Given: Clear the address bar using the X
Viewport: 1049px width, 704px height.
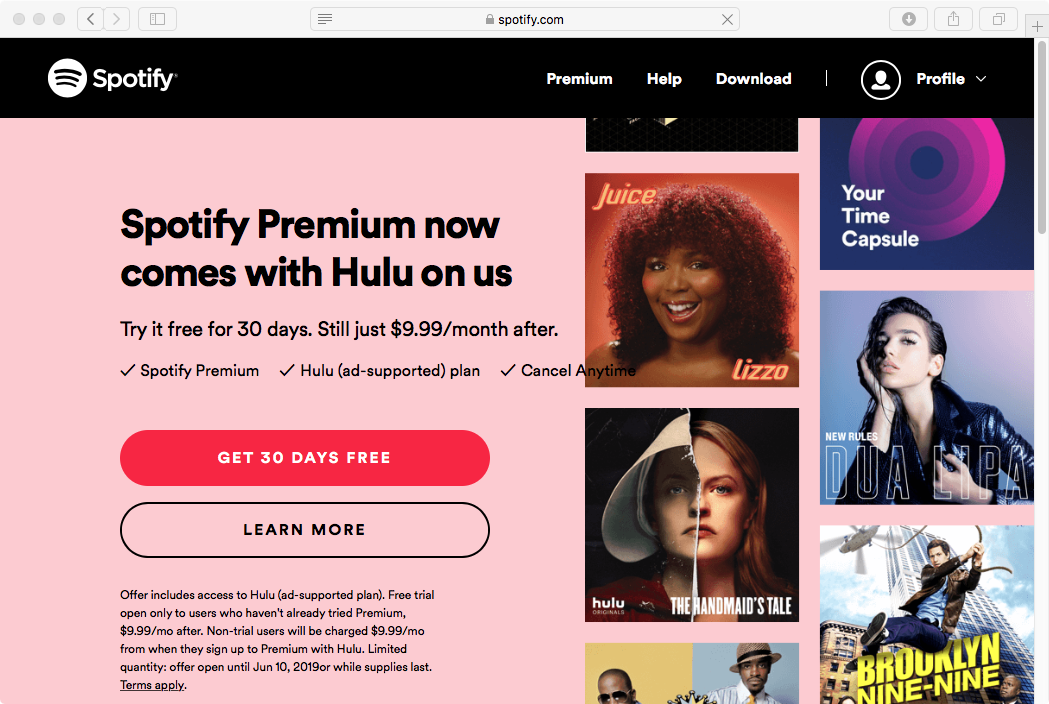Looking at the screenshot, I should 728,19.
